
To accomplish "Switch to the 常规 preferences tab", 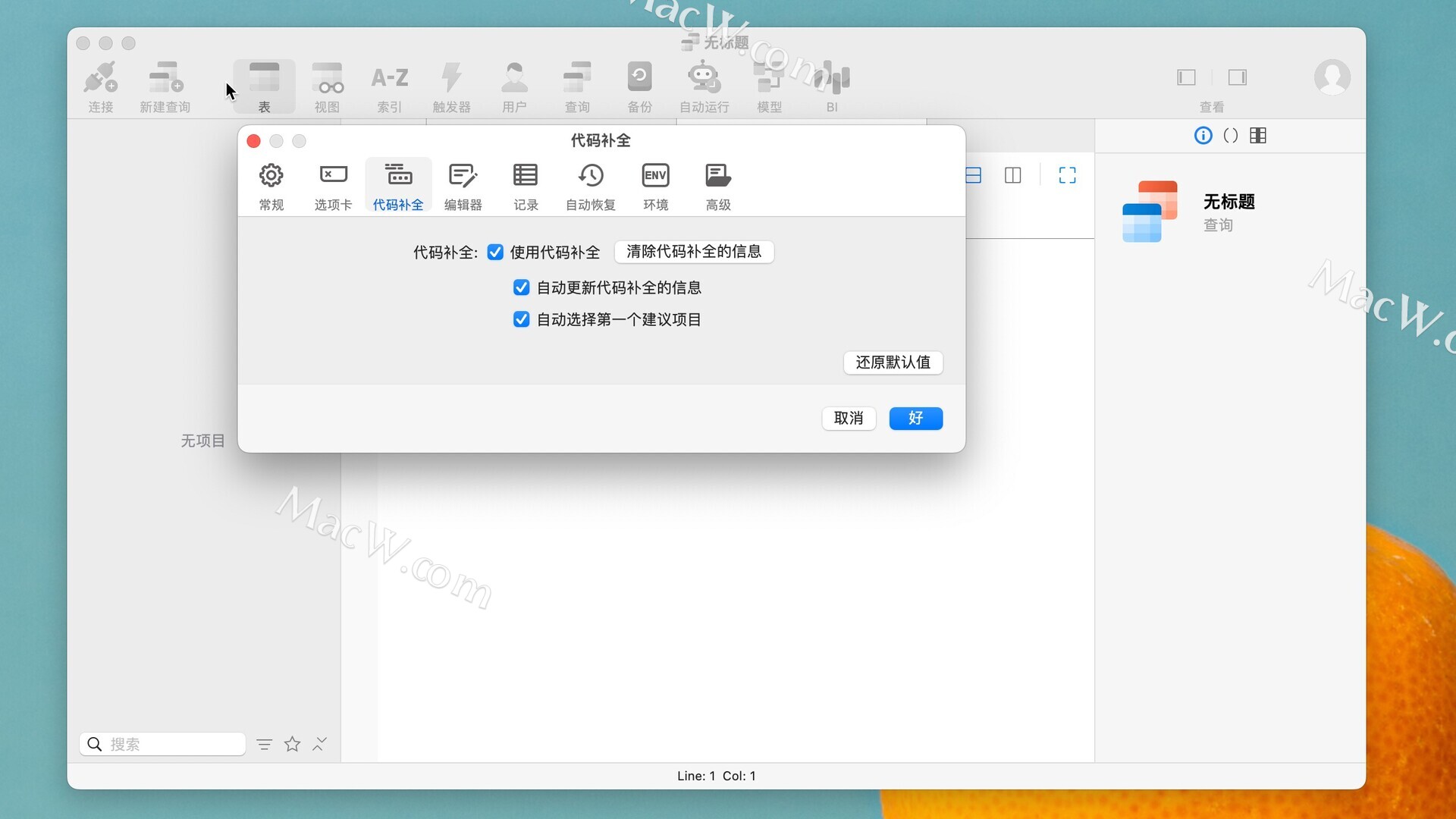I will click(x=271, y=186).
